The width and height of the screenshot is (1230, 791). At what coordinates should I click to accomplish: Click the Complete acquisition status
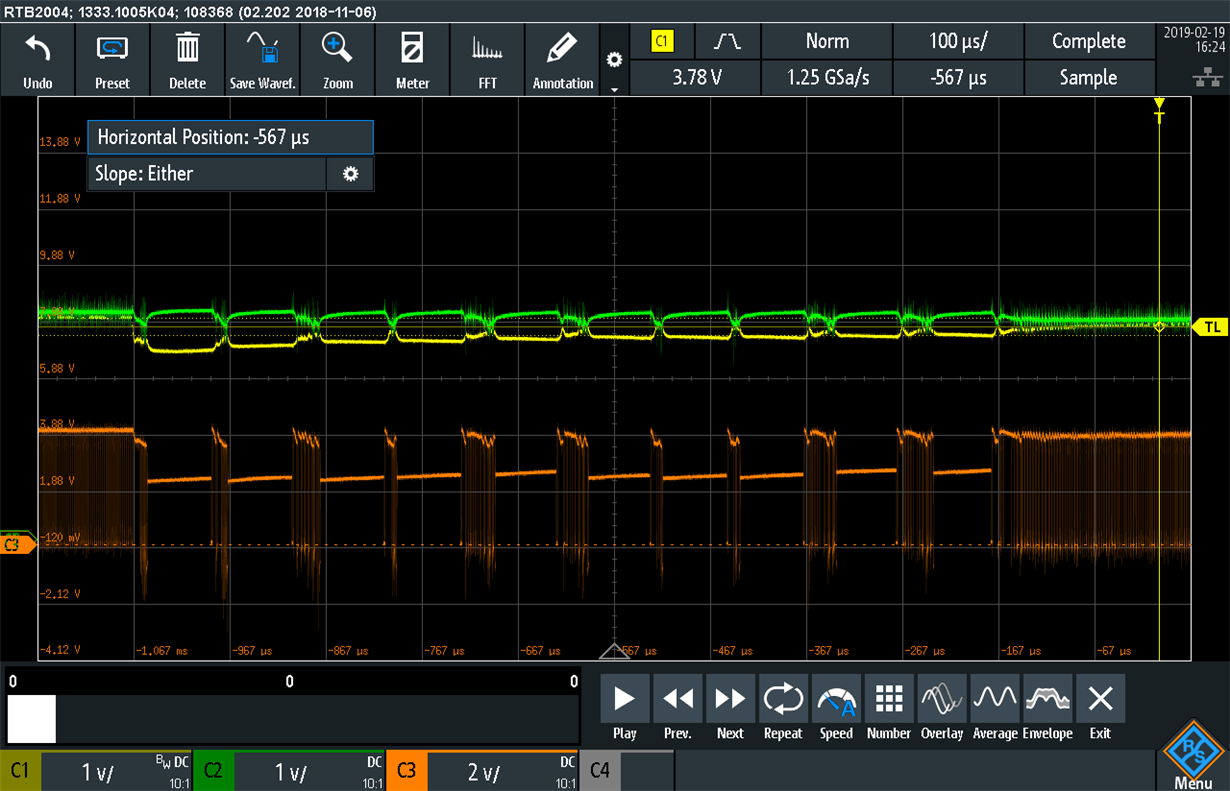1089,42
